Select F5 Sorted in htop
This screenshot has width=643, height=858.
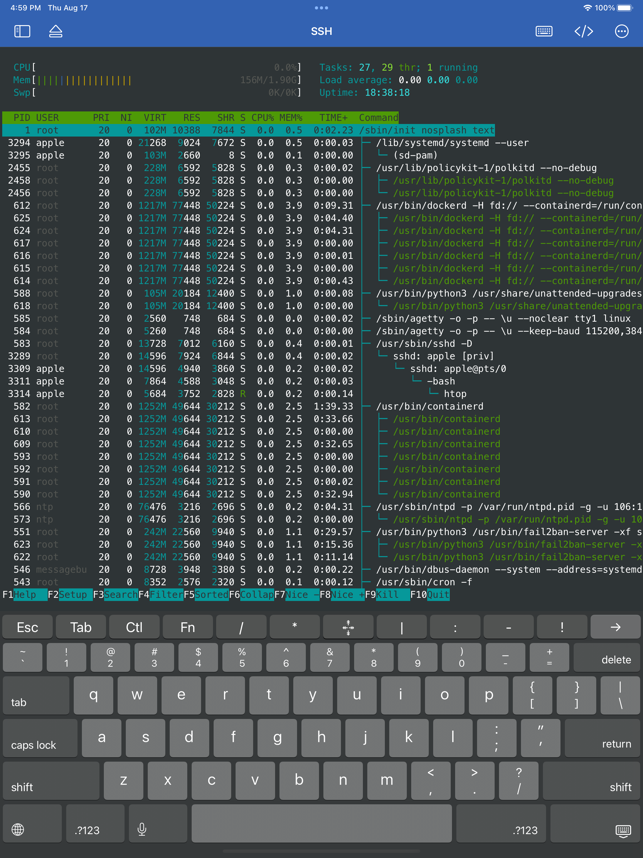tap(206, 594)
